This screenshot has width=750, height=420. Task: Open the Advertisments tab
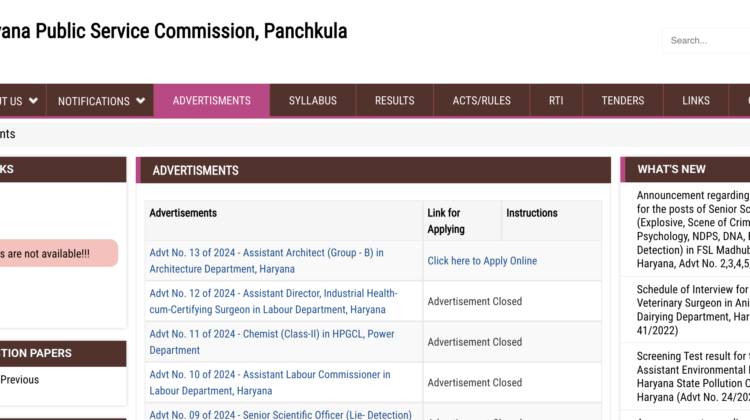[211, 101]
